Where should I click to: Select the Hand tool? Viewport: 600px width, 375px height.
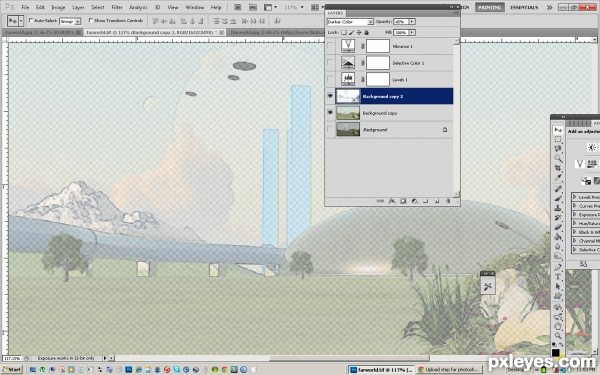(558, 326)
